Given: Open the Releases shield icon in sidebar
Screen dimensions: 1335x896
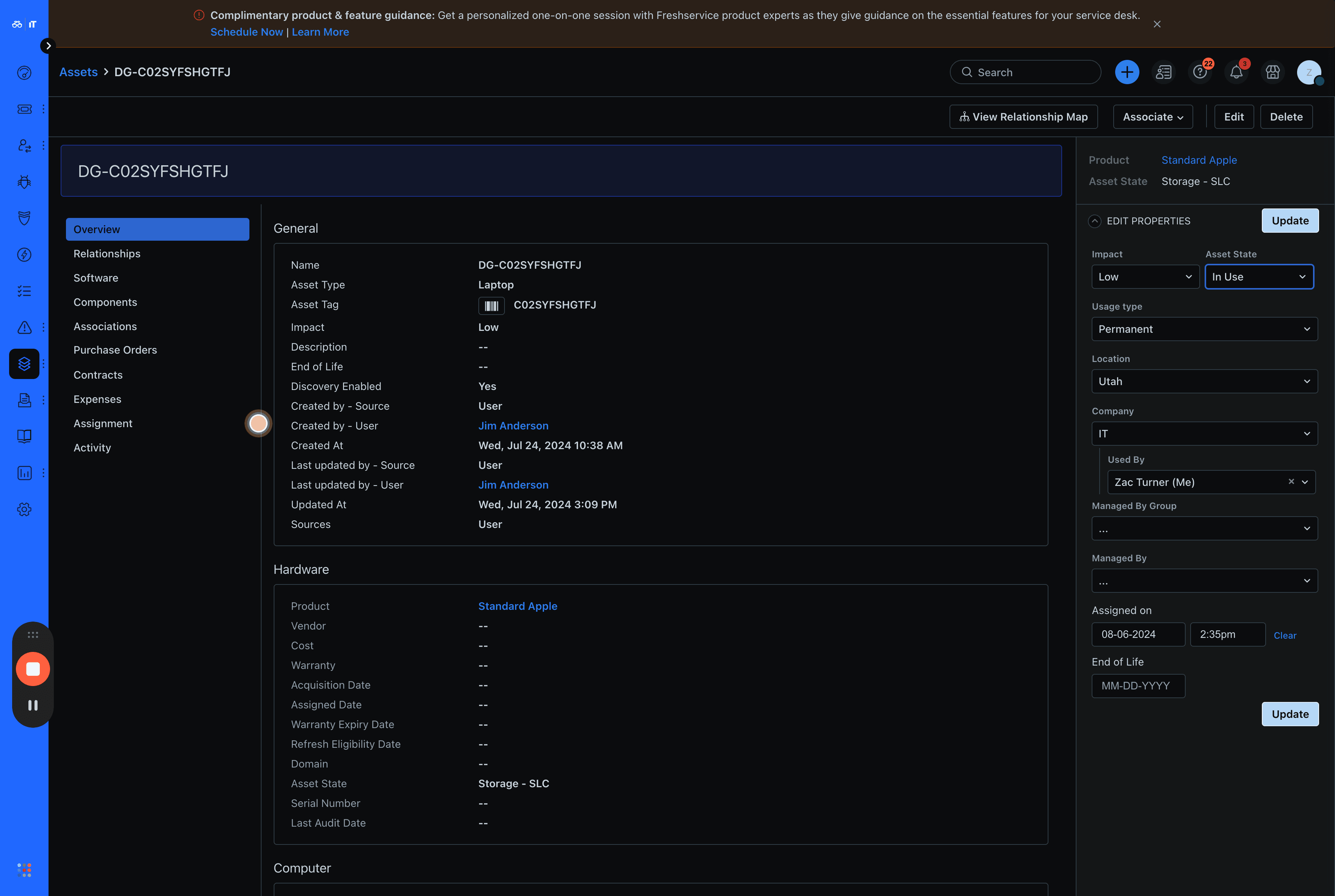Looking at the screenshot, I should [x=24, y=218].
